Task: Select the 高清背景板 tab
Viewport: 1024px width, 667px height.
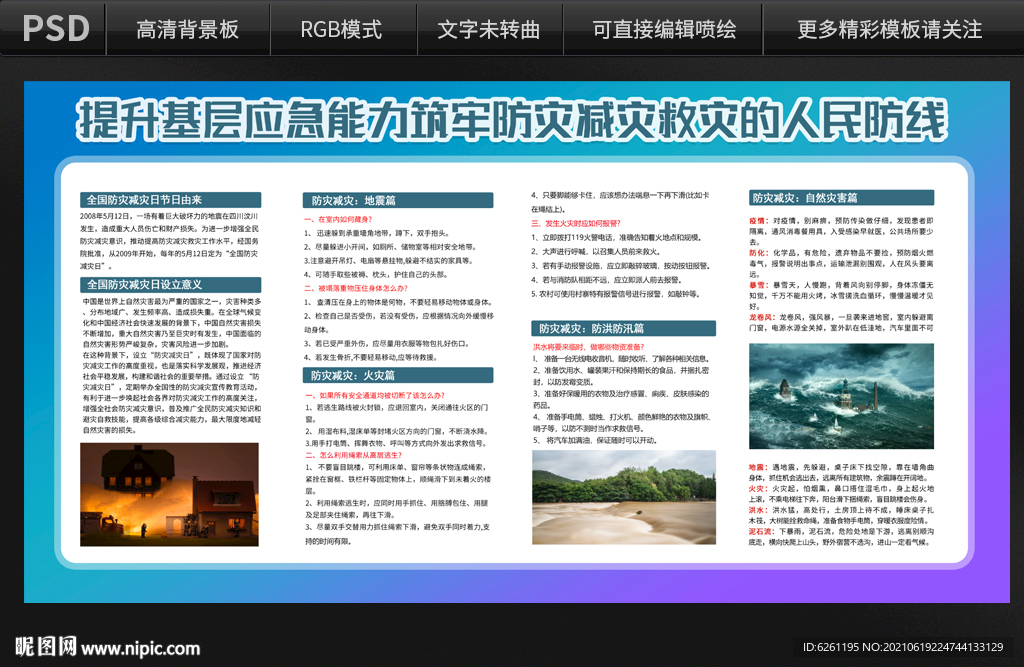Action: [x=188, y=30]
